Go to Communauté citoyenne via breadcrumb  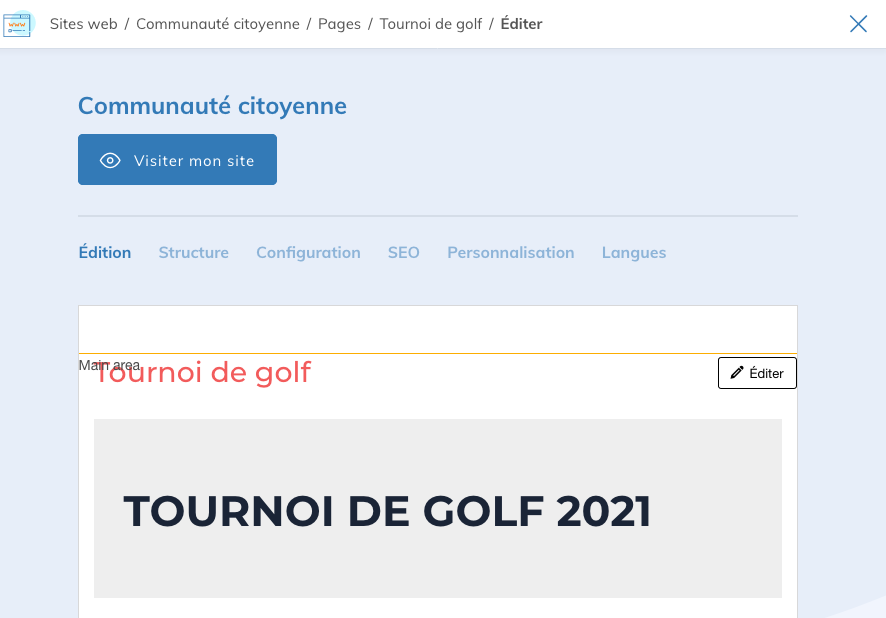[218, 23]
